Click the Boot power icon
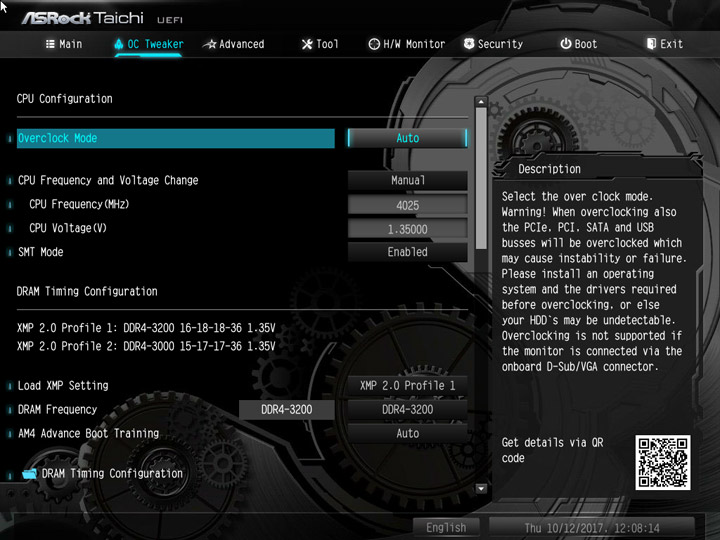The image size is (720, 540). coord(566,44)
